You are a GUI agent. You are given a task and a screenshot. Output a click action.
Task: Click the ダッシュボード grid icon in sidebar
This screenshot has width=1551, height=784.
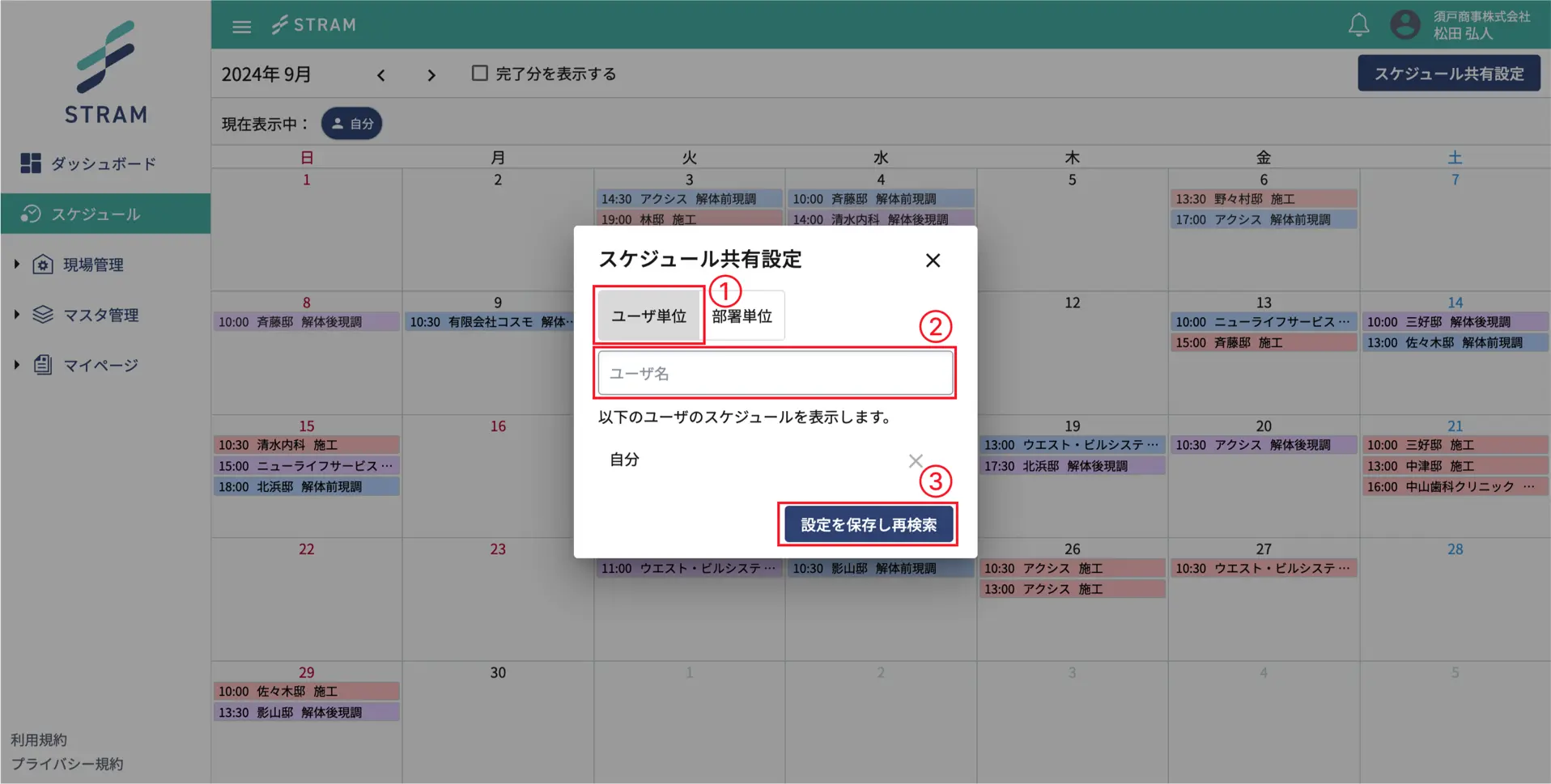(x=31, y=163)
